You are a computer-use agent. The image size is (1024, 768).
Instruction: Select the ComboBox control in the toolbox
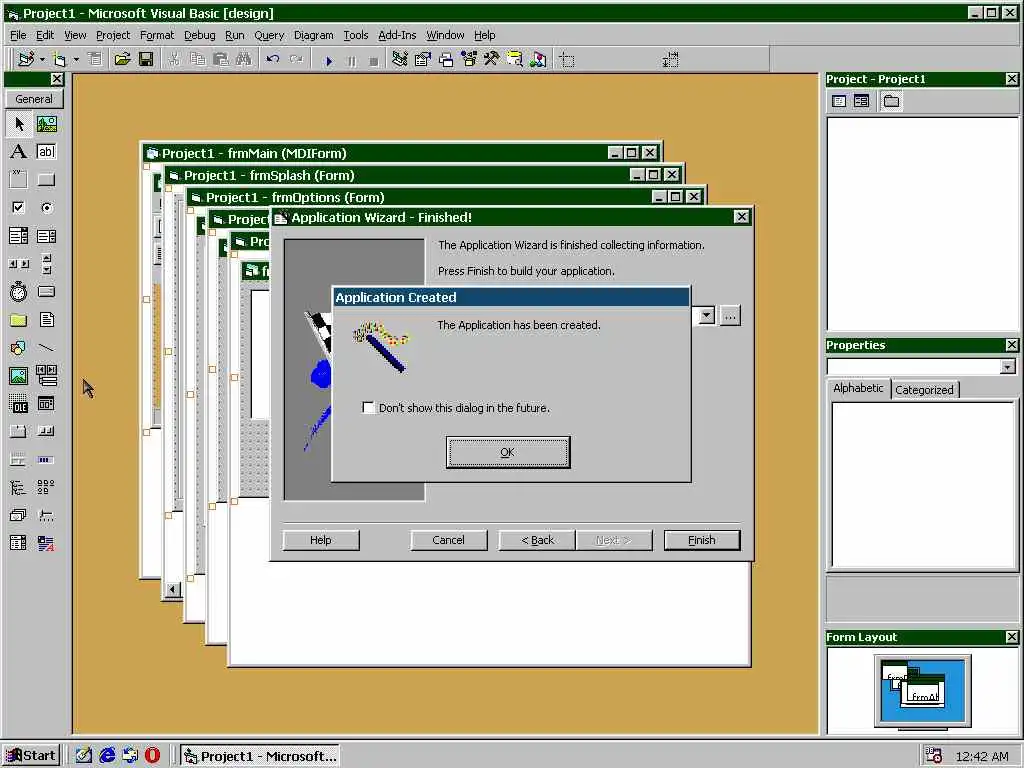19,236
